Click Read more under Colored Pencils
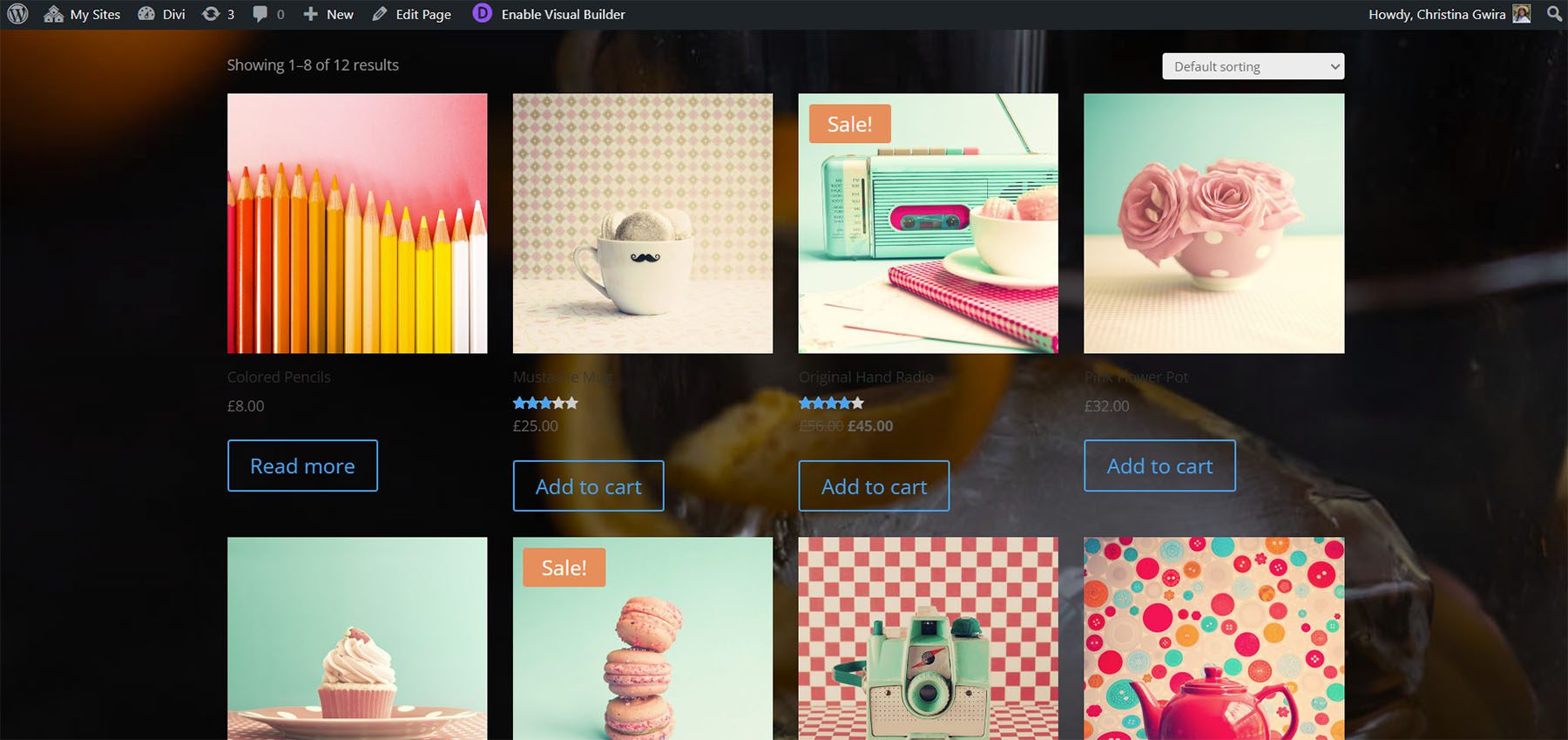 [x=302, y=465]
